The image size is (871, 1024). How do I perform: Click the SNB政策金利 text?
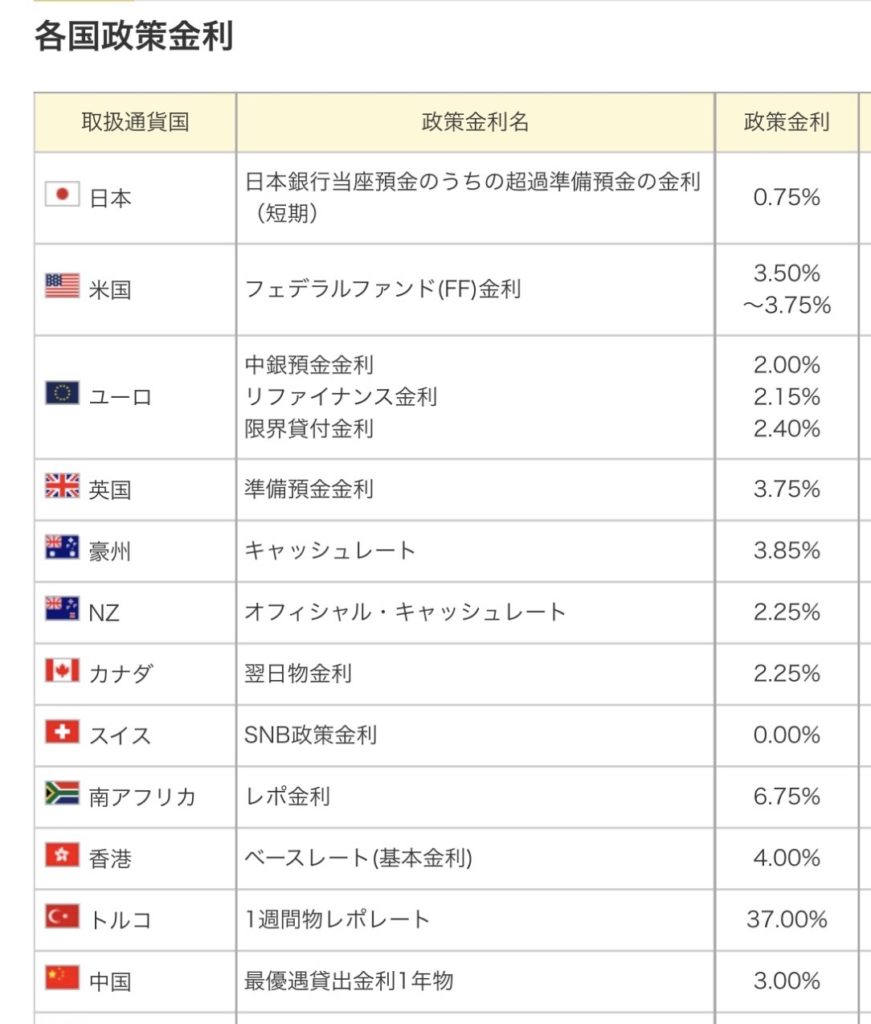311,735
